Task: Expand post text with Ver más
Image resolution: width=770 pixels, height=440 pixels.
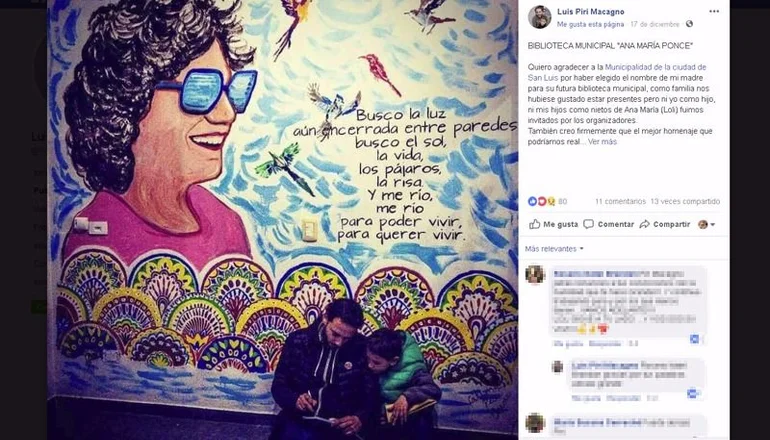Action: click(x=602, y=142)
